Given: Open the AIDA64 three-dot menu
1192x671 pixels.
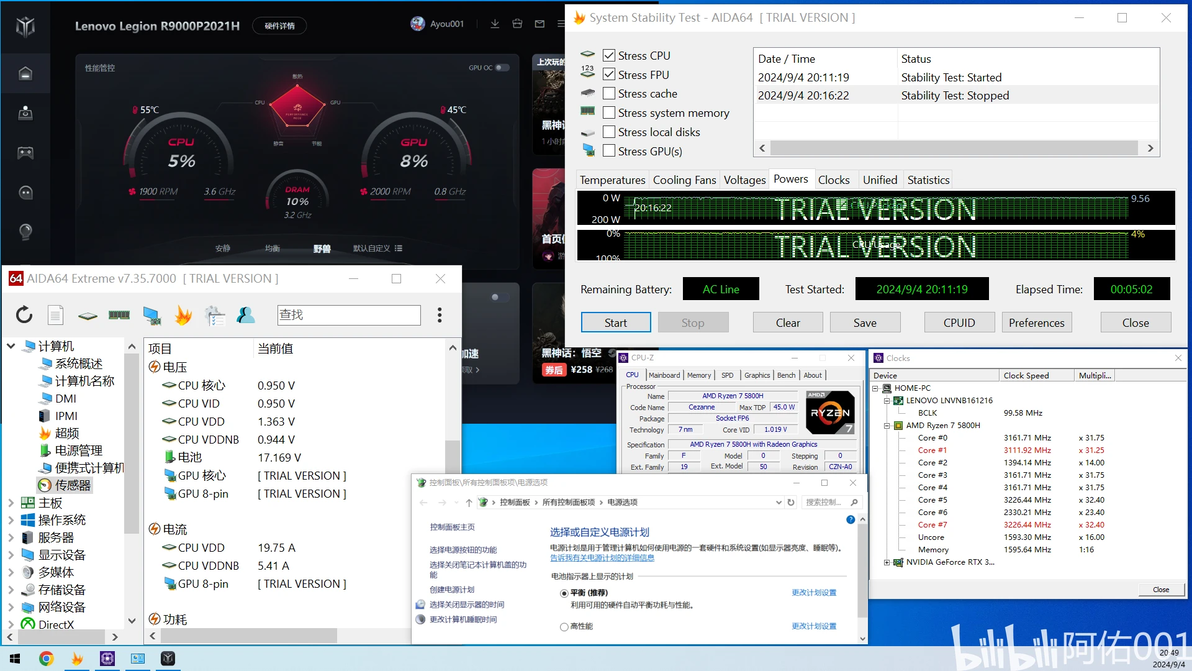Looking at the screenshot, I should [x=439, y=315].
